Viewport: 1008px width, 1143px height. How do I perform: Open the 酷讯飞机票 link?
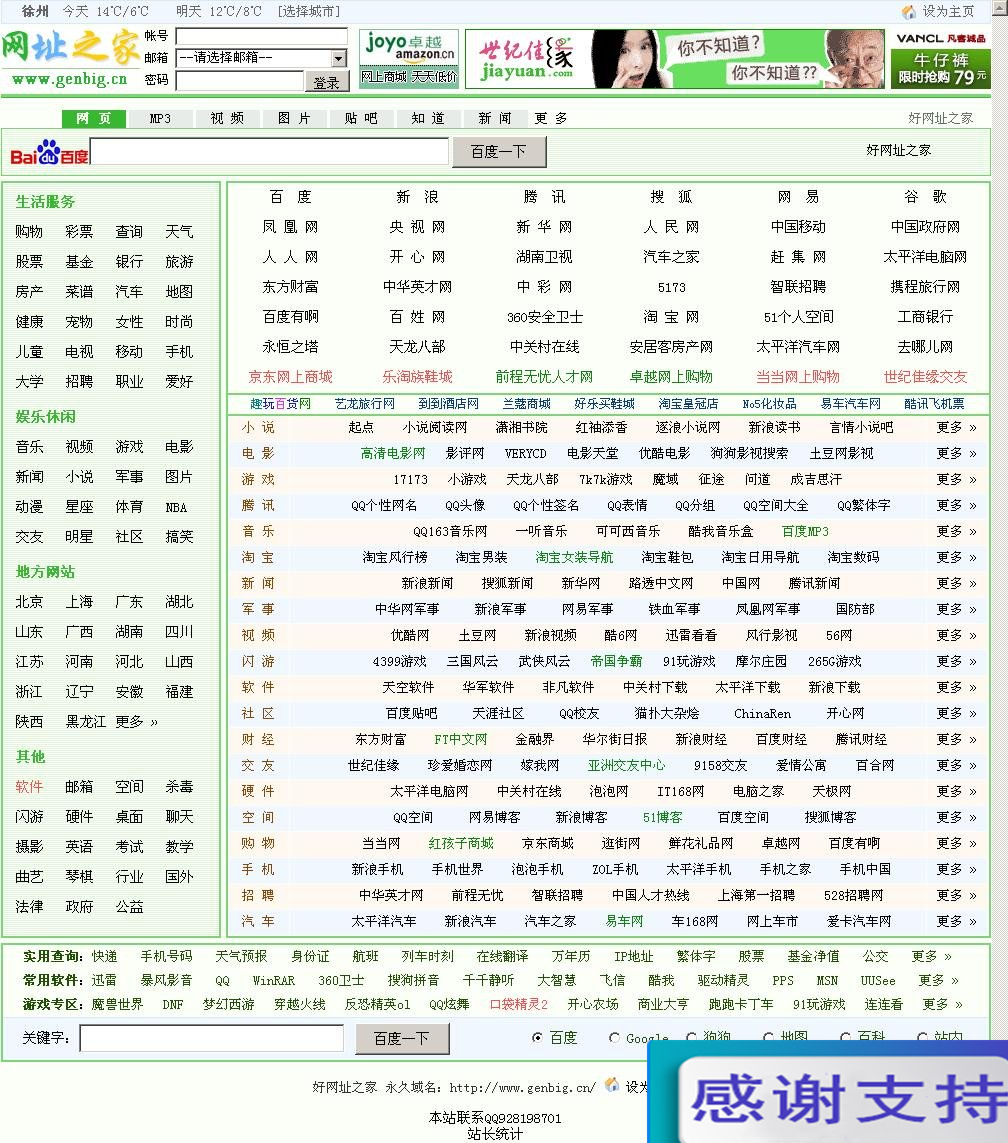click(934, 404)
